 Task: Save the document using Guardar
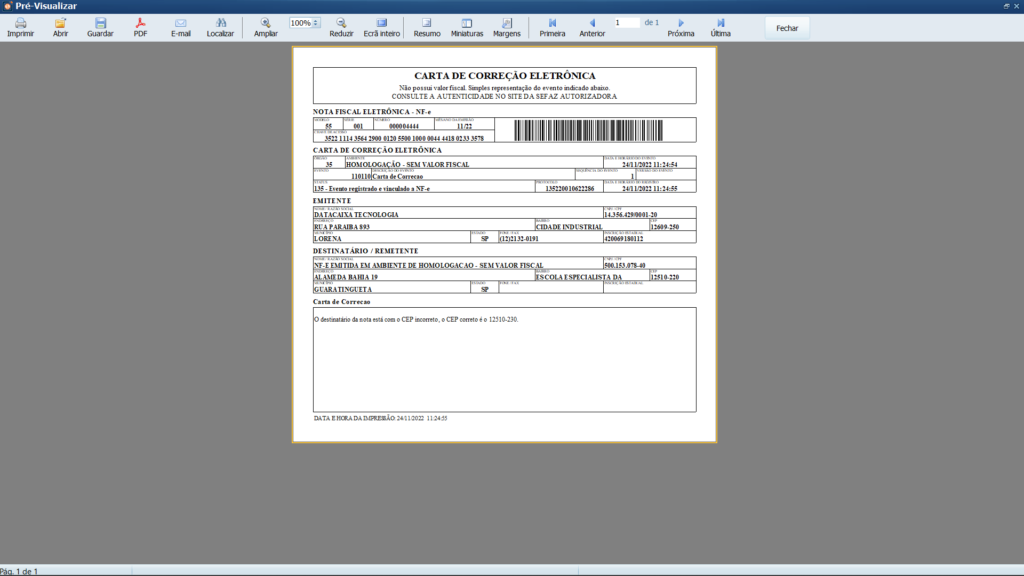pyautogui.click(x=100, y=27)
